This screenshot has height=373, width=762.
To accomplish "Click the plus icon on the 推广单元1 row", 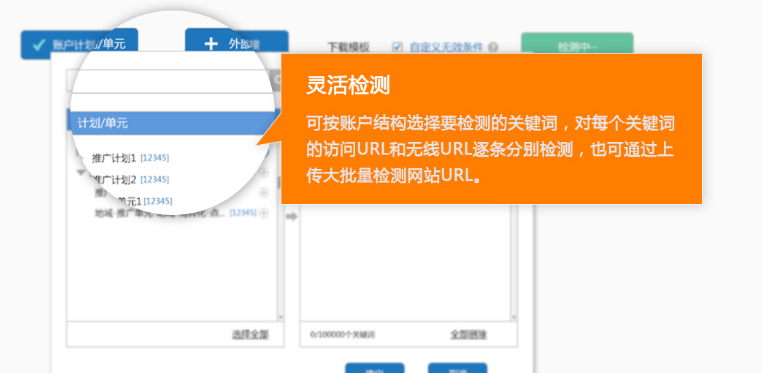I will point(264,193).
